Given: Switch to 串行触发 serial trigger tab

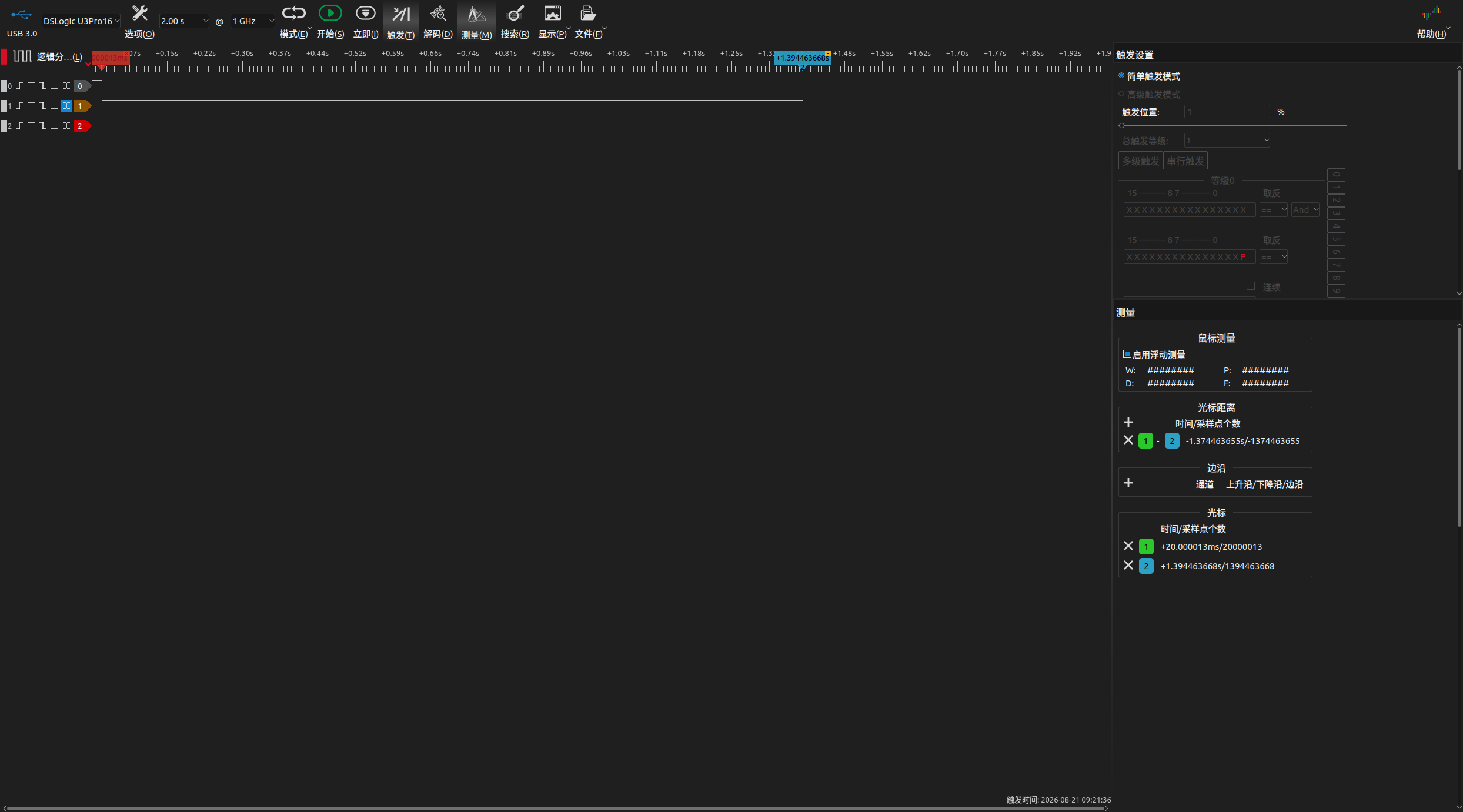Looking at the screenshot, I should 1185,161.
